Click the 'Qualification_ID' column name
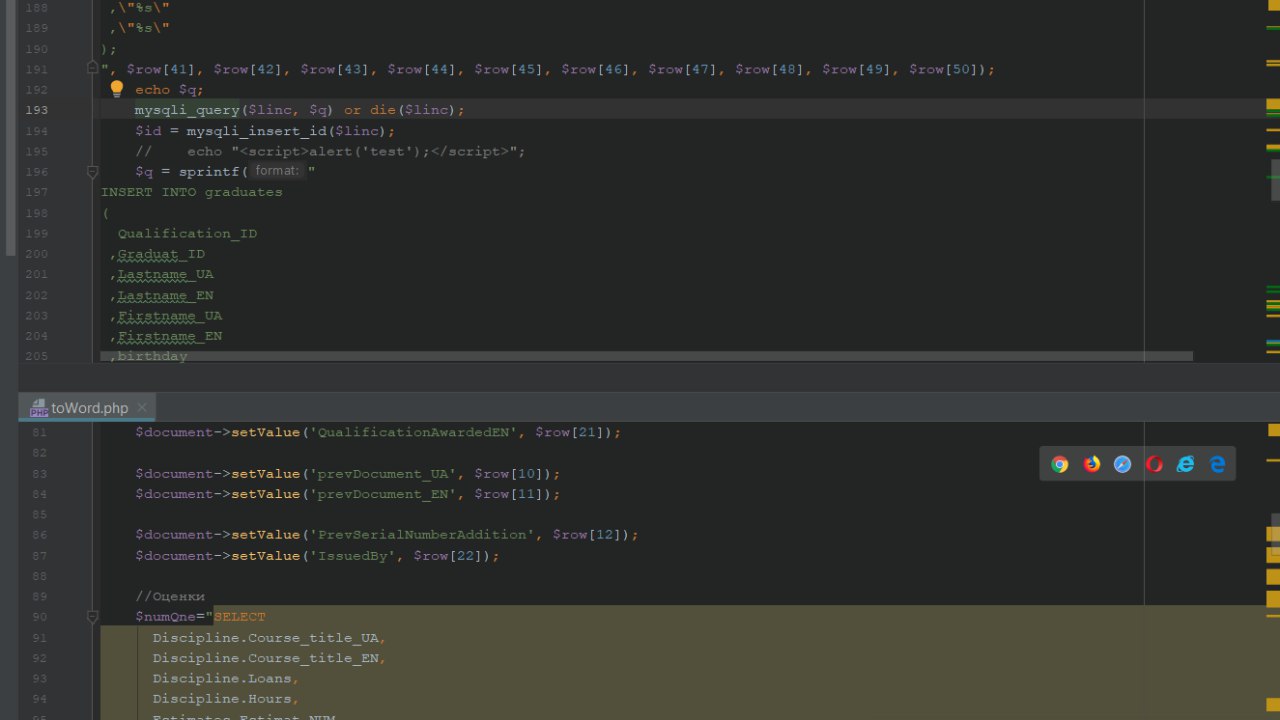Image resolution: width=1280 pixels, height=720 pixels. [x=187, y=234]
